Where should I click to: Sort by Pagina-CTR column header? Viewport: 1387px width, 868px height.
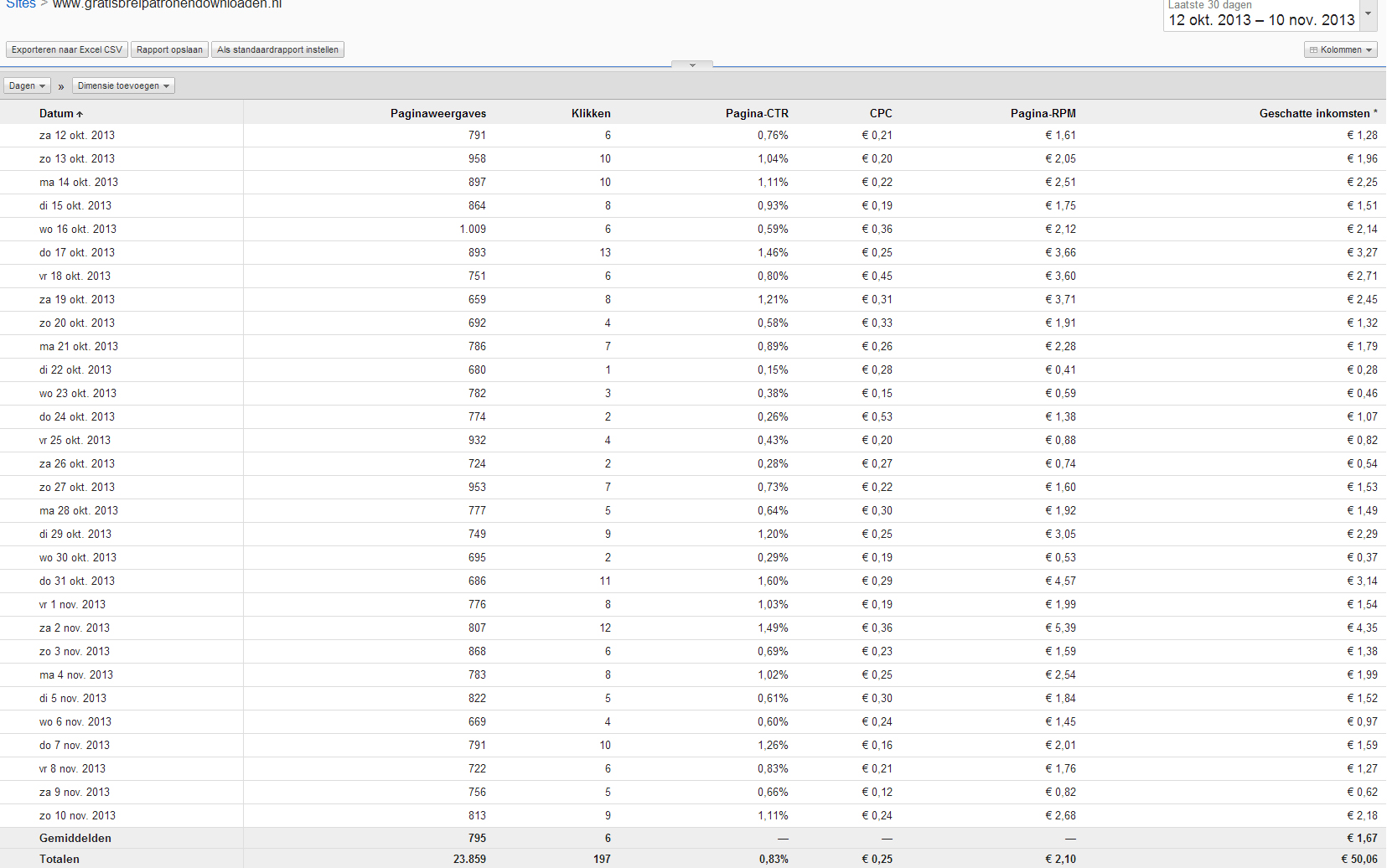tap(757, 113)
